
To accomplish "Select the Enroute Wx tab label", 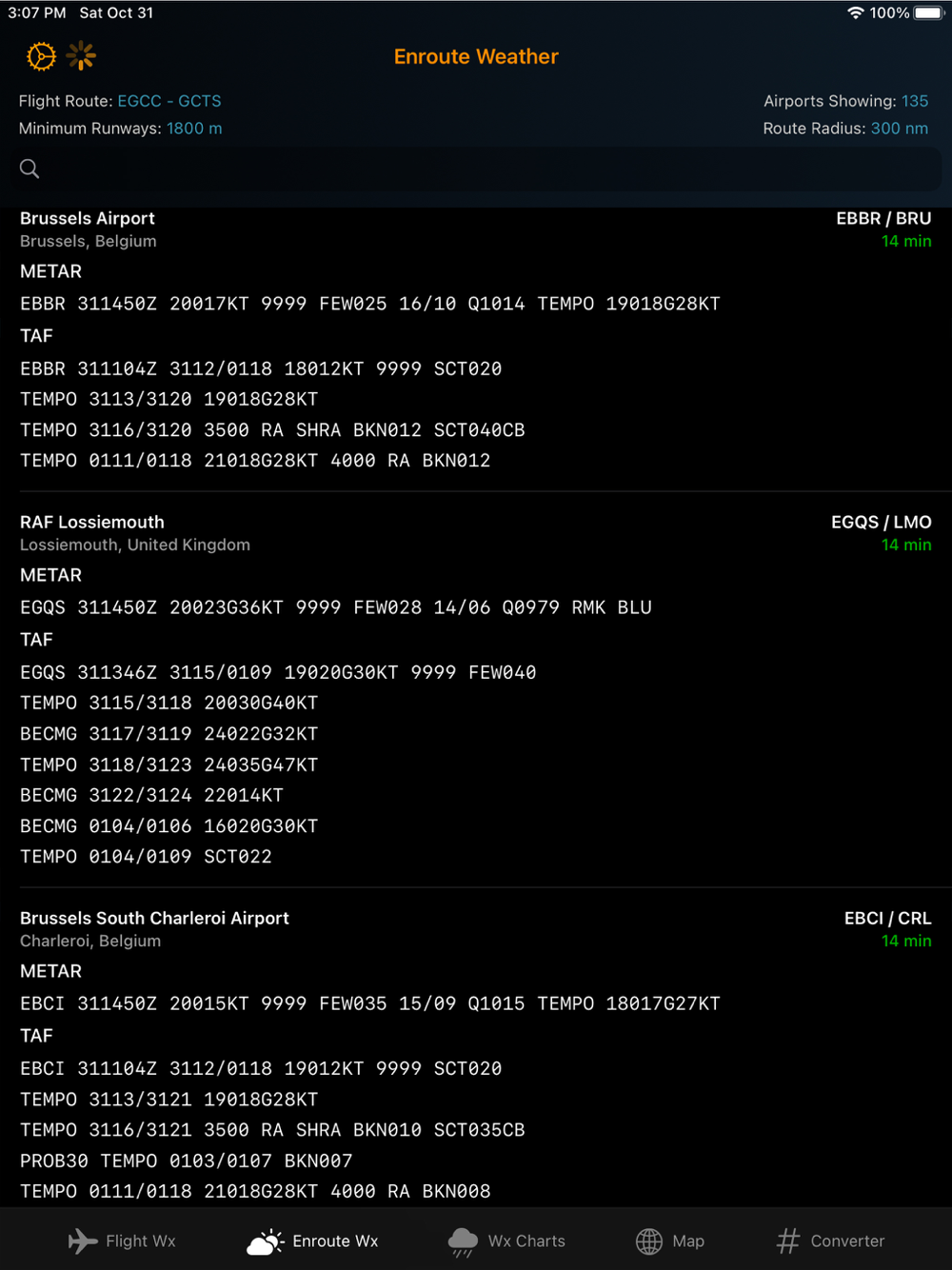I will (335, 1240).
